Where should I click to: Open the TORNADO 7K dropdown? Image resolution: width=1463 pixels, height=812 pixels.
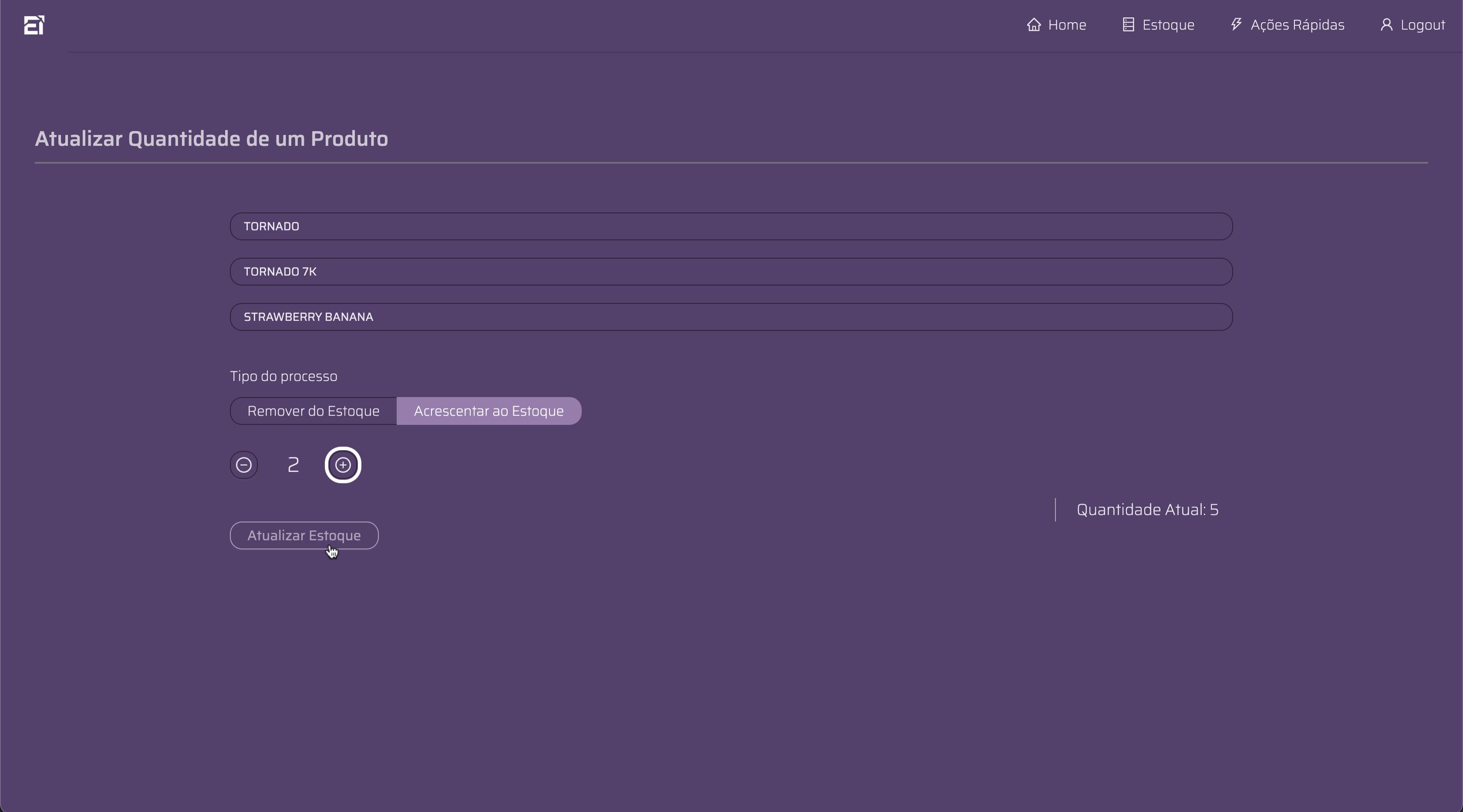[731, 271]
